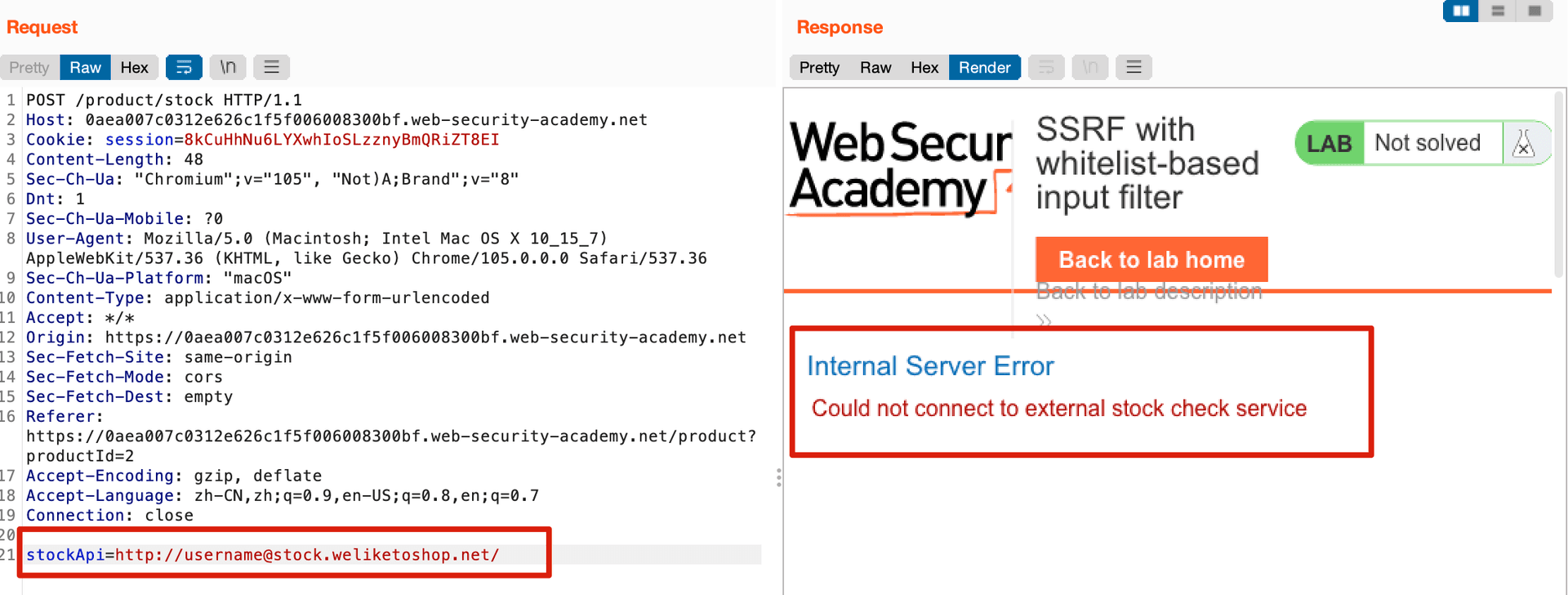Viewport: 1568px width, 595px height.
Task: Select Raw tab in Request panel
Action: pos(85,67)
